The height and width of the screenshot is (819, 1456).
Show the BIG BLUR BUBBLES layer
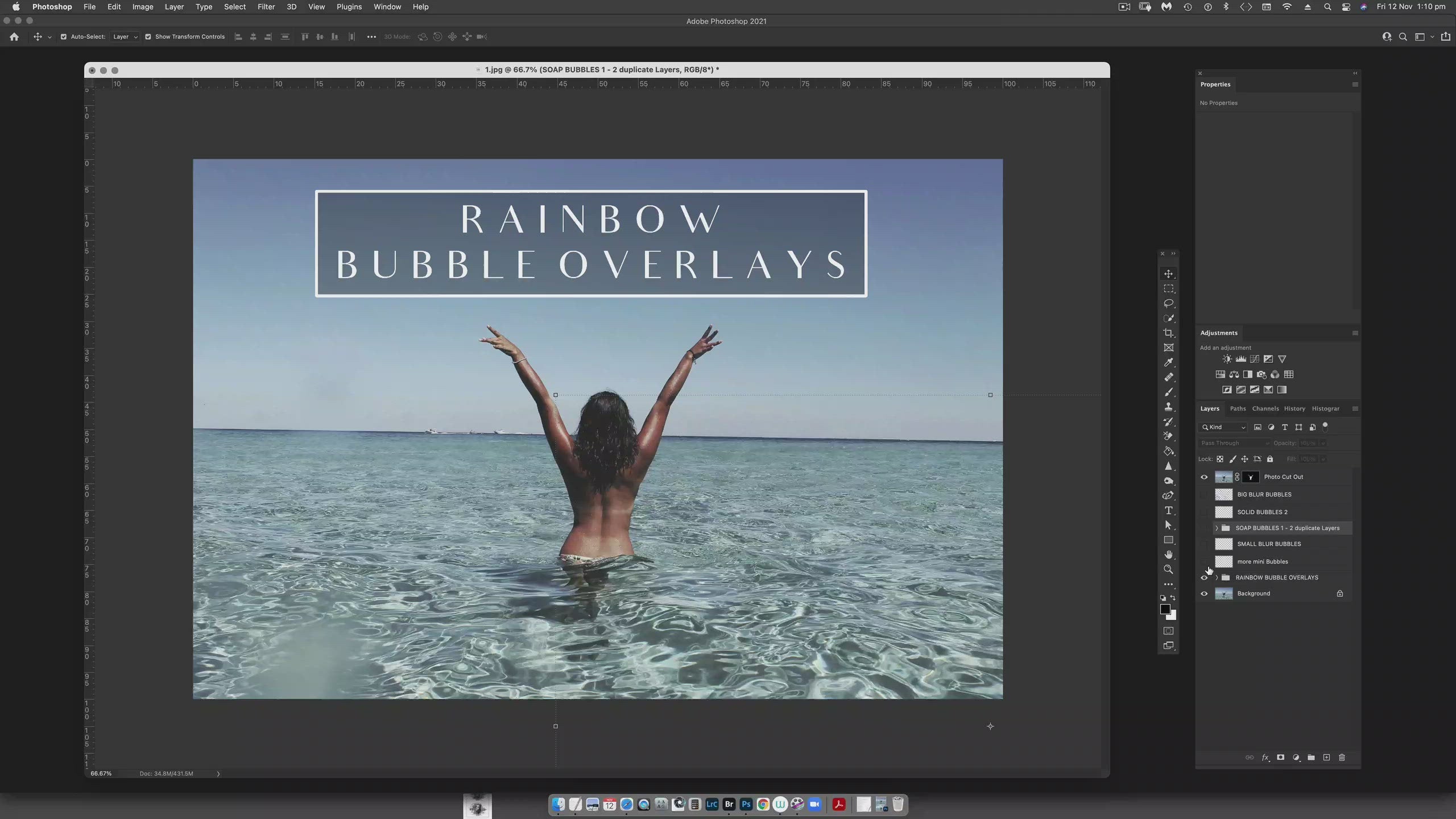tap(1205, 494)
